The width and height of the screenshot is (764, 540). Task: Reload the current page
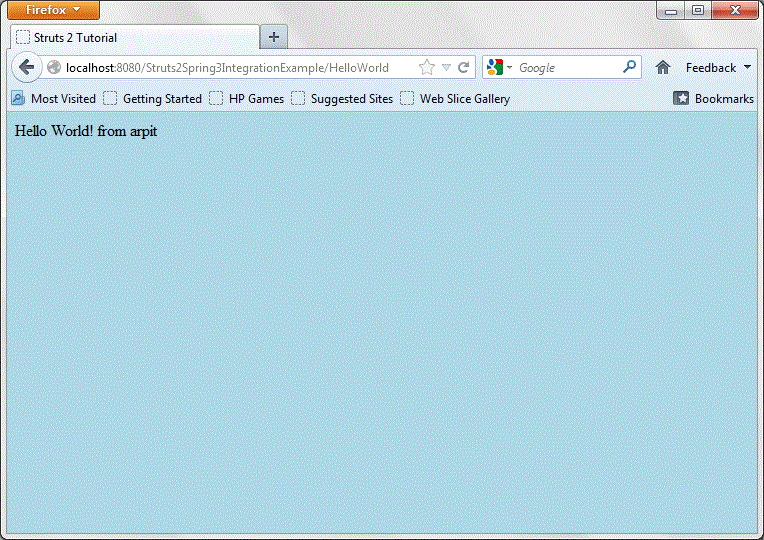click(463, 67)
